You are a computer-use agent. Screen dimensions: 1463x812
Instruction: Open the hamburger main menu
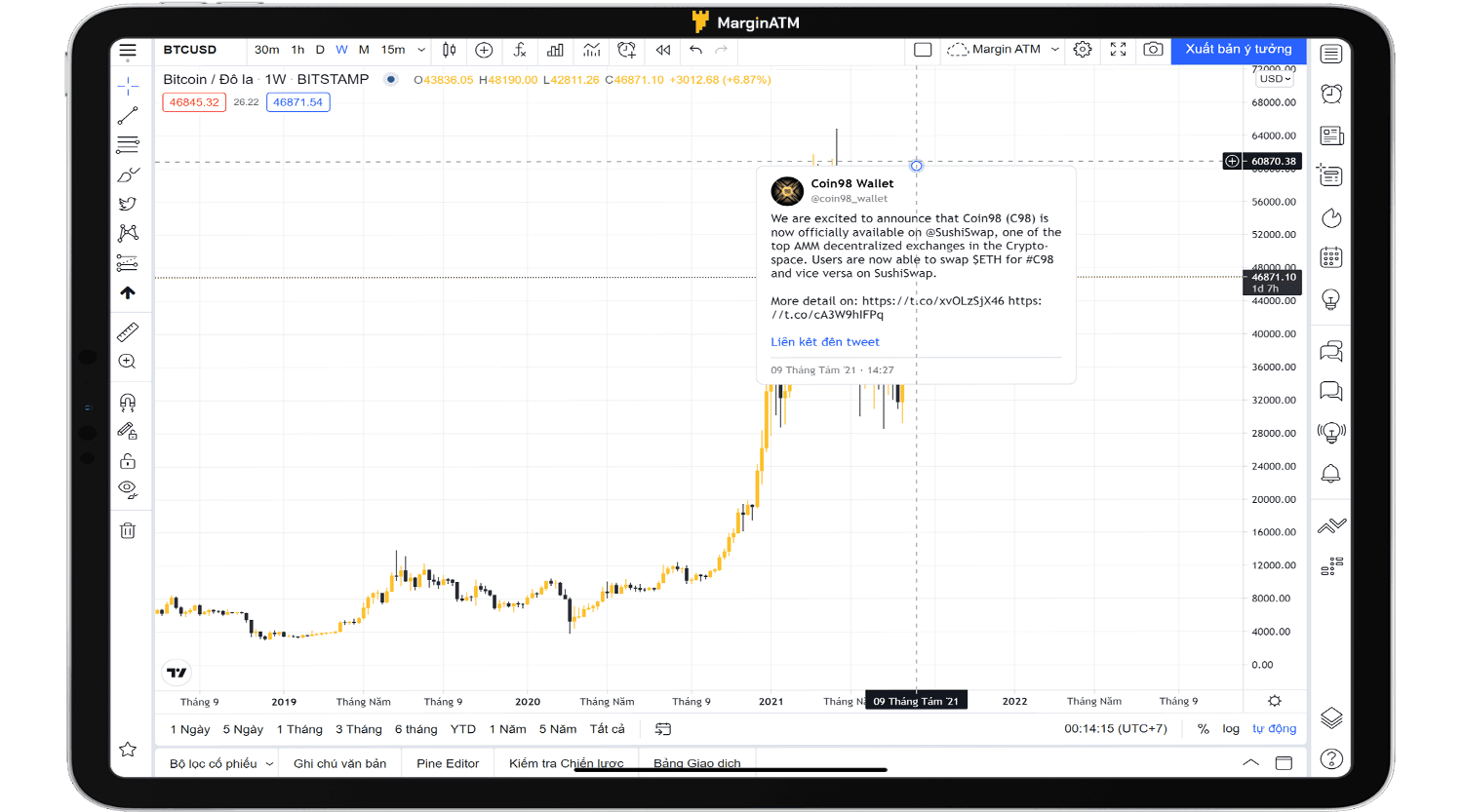[x=128, y=50]
